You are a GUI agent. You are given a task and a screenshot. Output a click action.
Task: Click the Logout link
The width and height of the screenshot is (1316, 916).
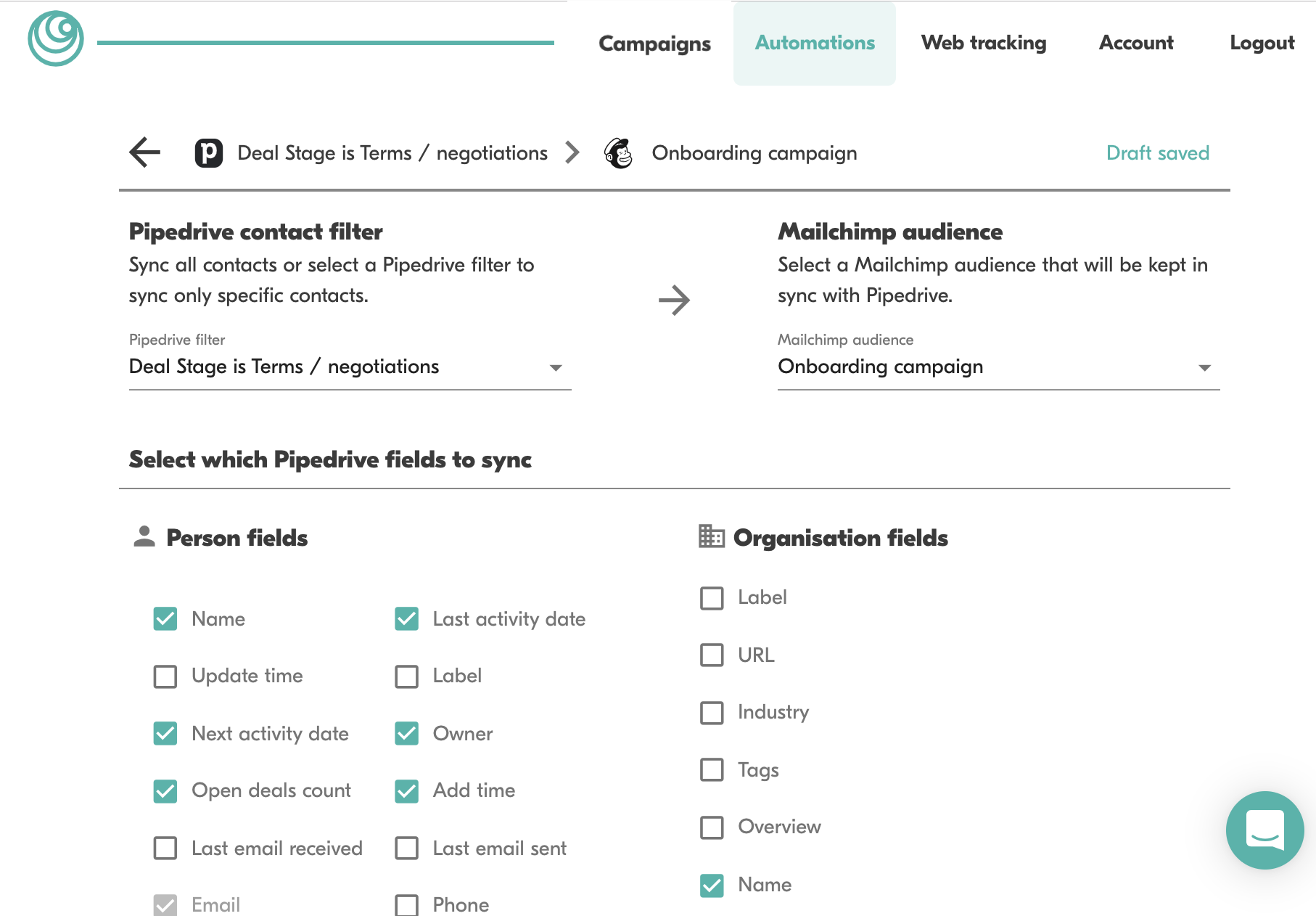click(1262, 44)
